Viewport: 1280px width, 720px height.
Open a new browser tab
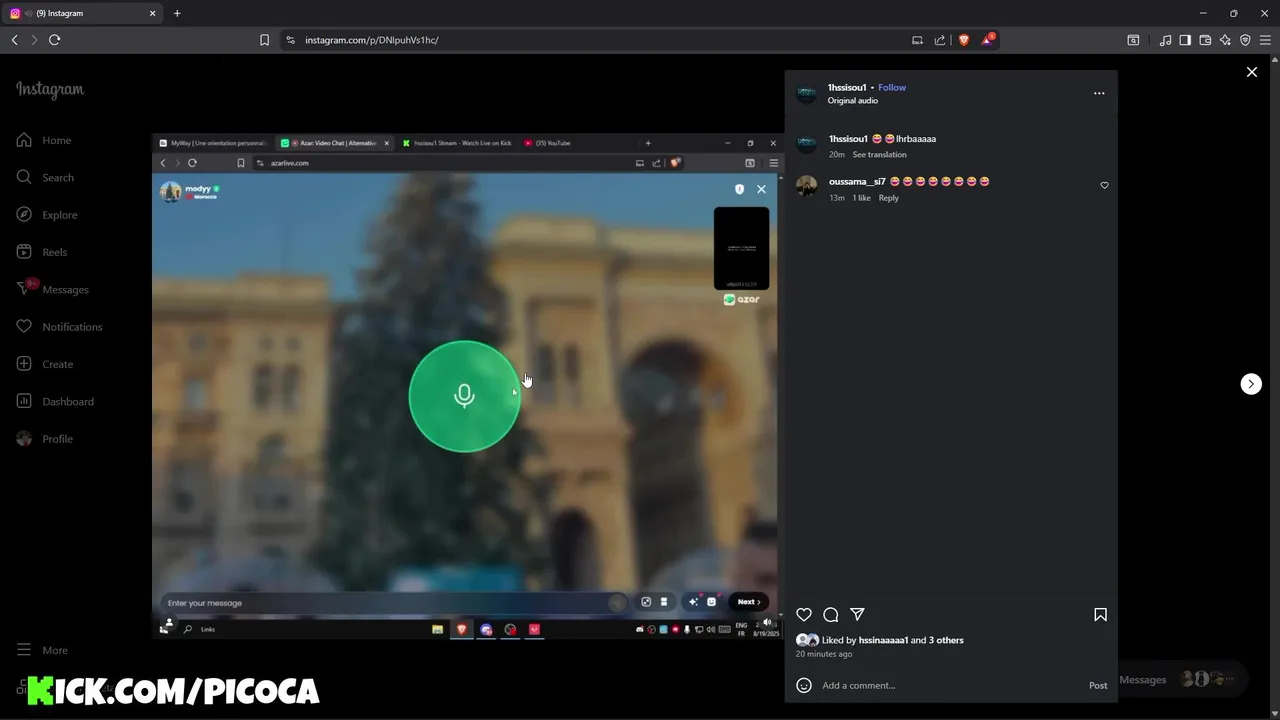click(x=177, y=13)
